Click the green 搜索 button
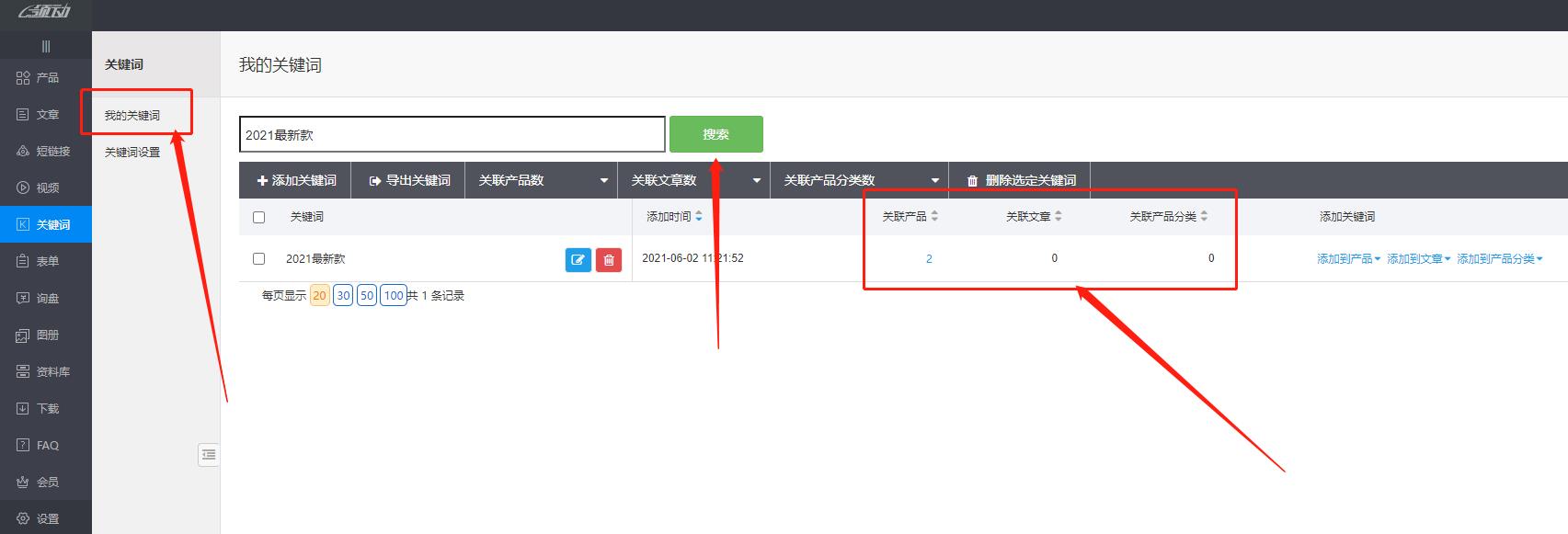 tap(715, 134)
